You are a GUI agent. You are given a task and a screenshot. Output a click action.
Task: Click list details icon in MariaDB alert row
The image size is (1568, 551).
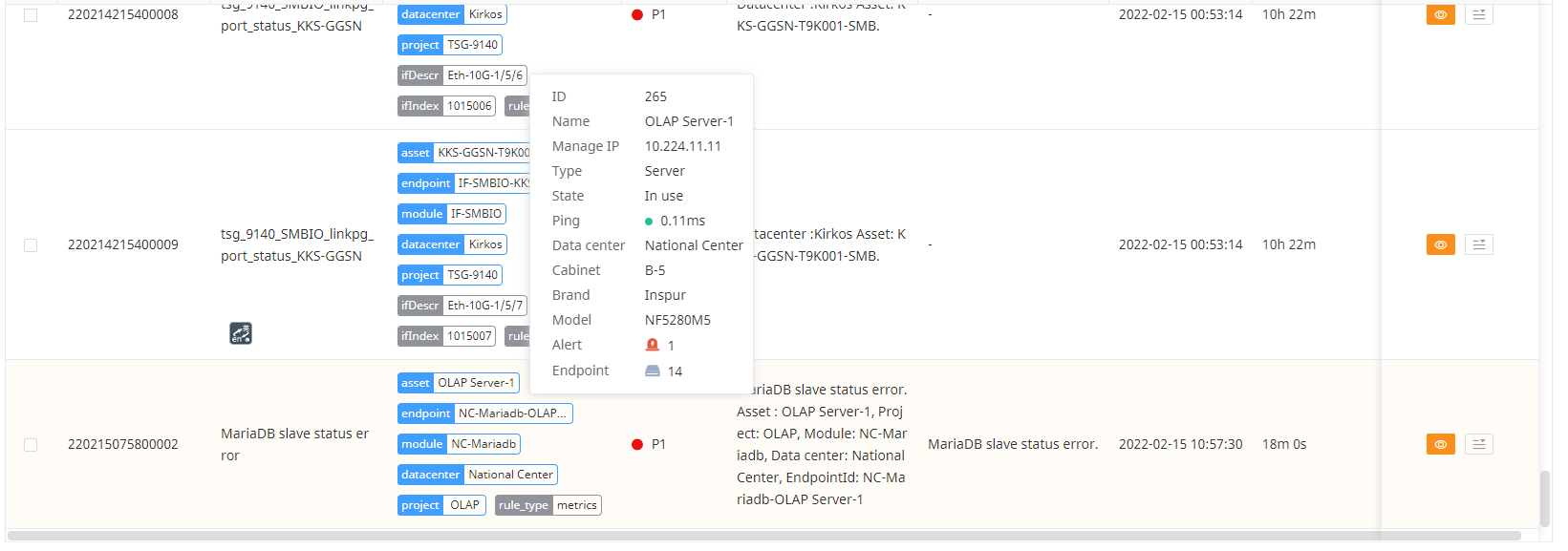click(1478, 444)
